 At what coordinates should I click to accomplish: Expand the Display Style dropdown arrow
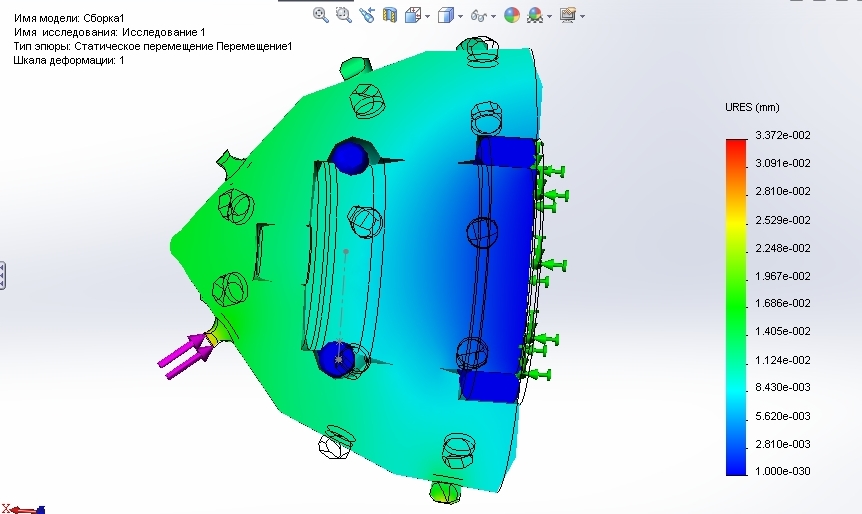tap(460, 16)
